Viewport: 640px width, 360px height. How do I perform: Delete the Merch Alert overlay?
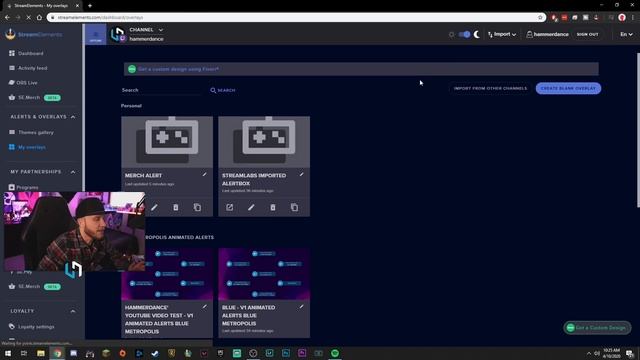click(176, 207)
